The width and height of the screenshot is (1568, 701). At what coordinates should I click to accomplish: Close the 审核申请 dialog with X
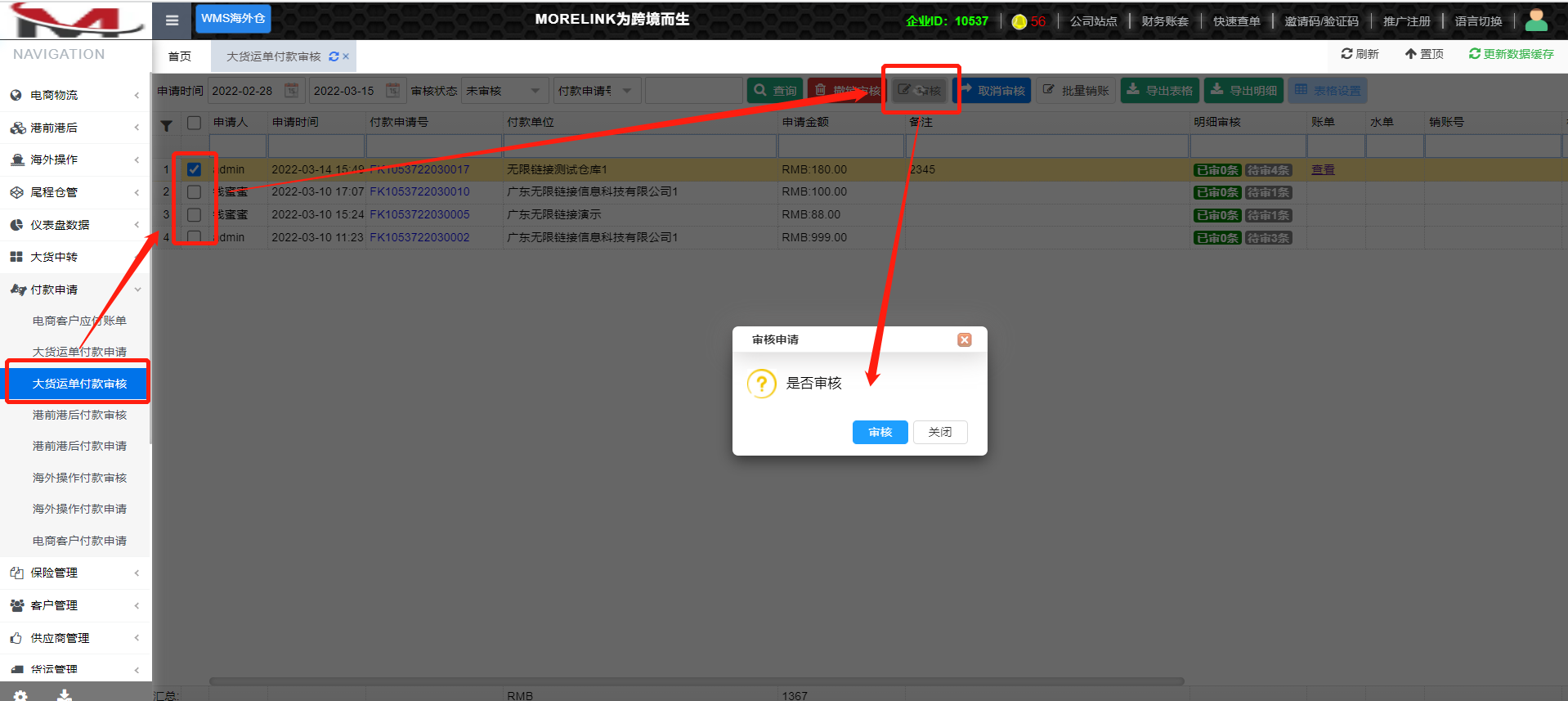[965, 339]
